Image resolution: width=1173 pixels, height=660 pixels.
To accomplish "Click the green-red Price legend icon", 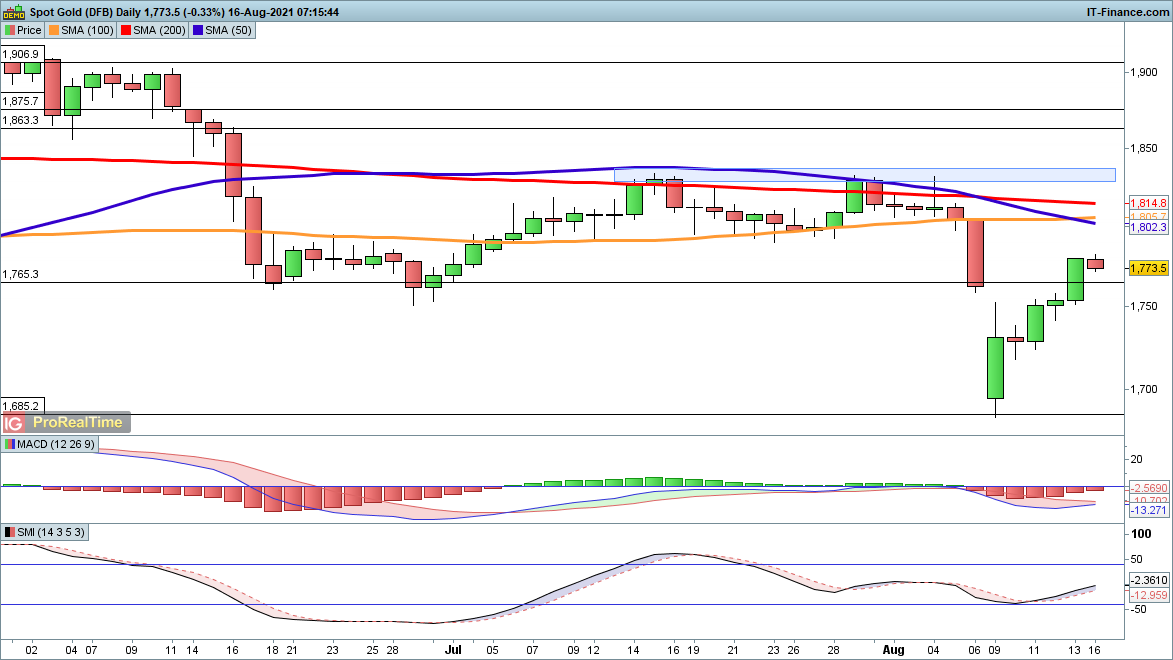I will pos(10,30).
